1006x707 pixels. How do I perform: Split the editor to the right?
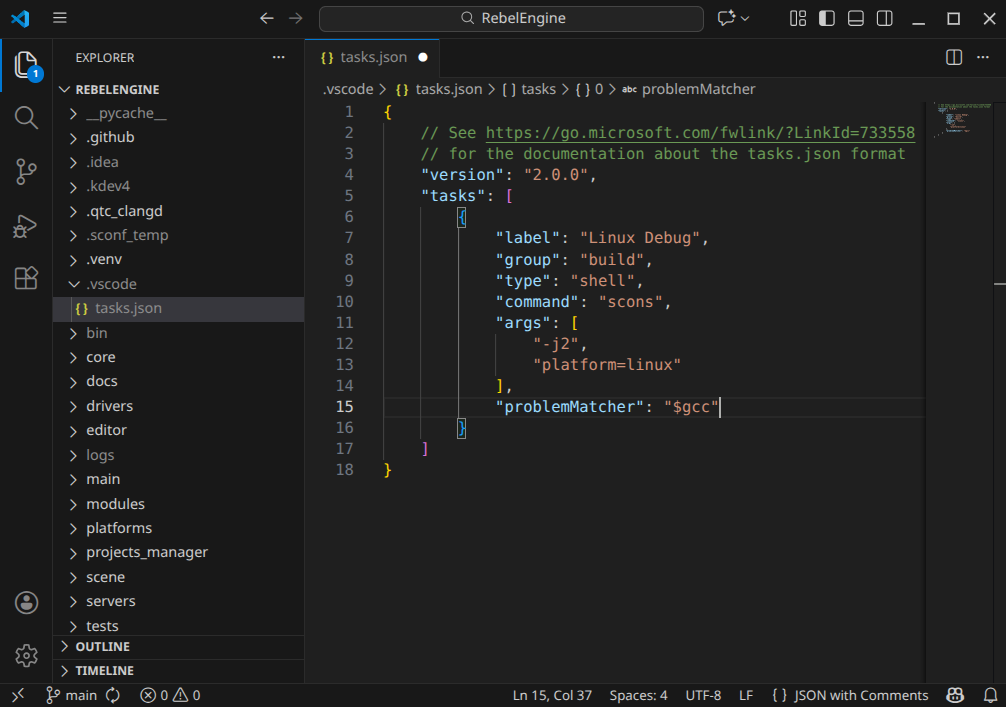click(954, 57)
